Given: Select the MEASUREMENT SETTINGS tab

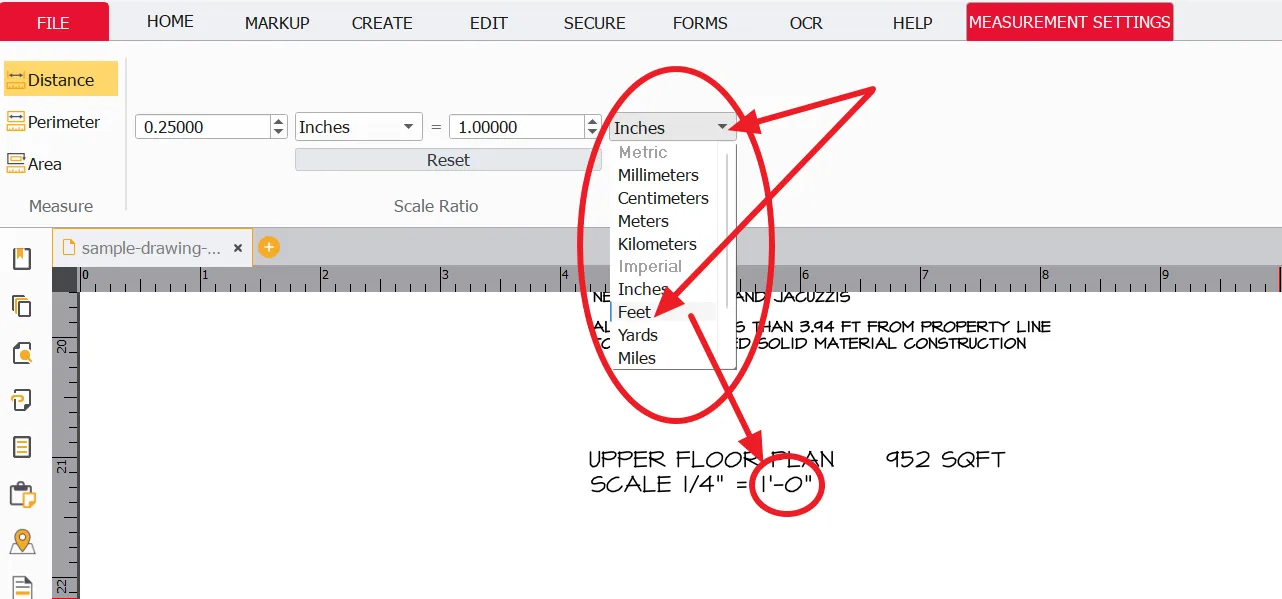Looking at the screenshot, I should tap(1069, 22).
